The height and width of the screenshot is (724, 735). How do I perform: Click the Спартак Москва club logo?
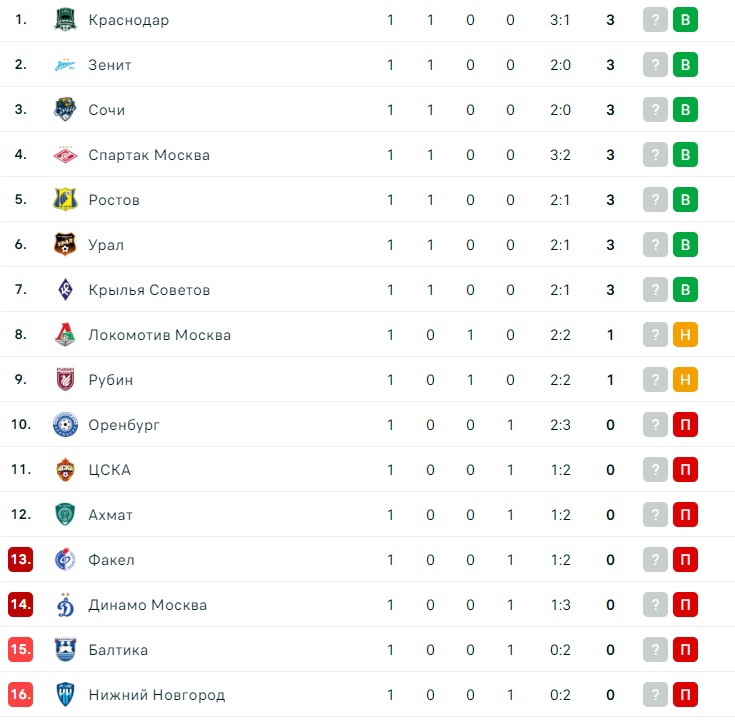point(65,155)
